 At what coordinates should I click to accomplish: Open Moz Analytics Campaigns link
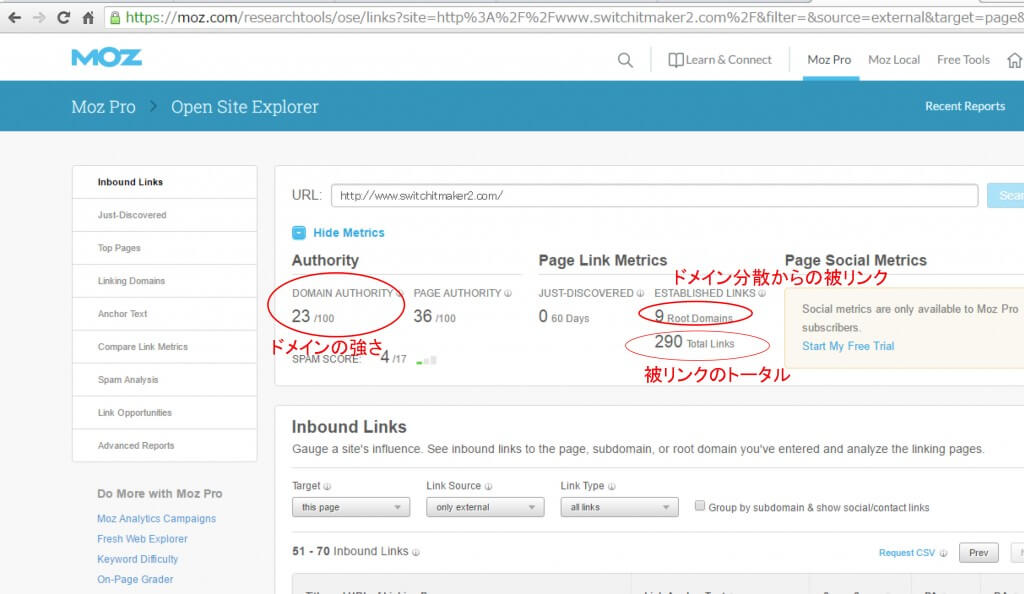point(156,518)
